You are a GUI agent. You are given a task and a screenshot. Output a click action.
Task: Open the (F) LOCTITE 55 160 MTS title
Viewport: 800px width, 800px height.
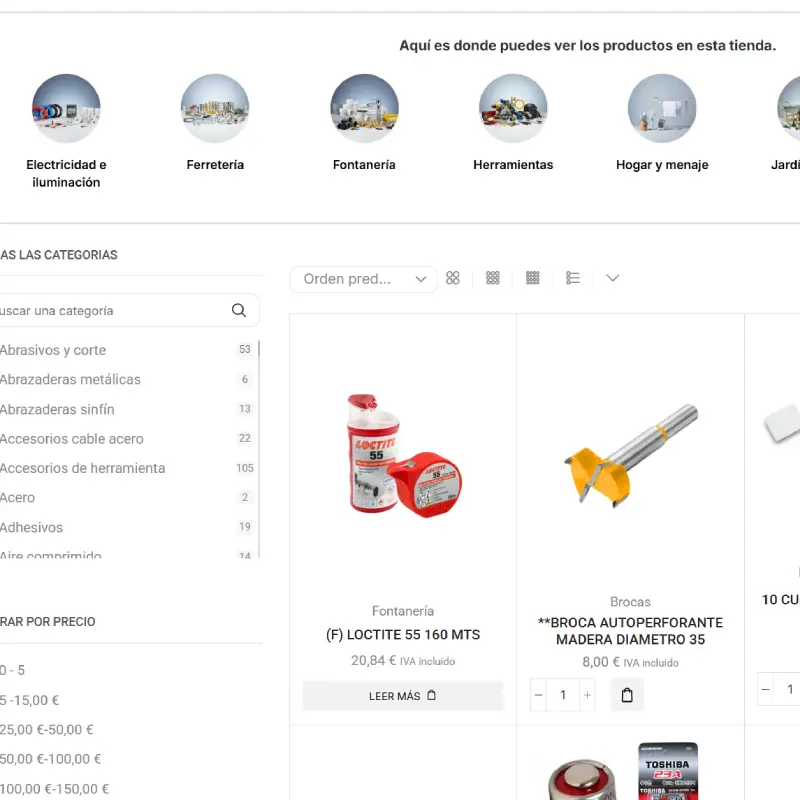(403, 635)
